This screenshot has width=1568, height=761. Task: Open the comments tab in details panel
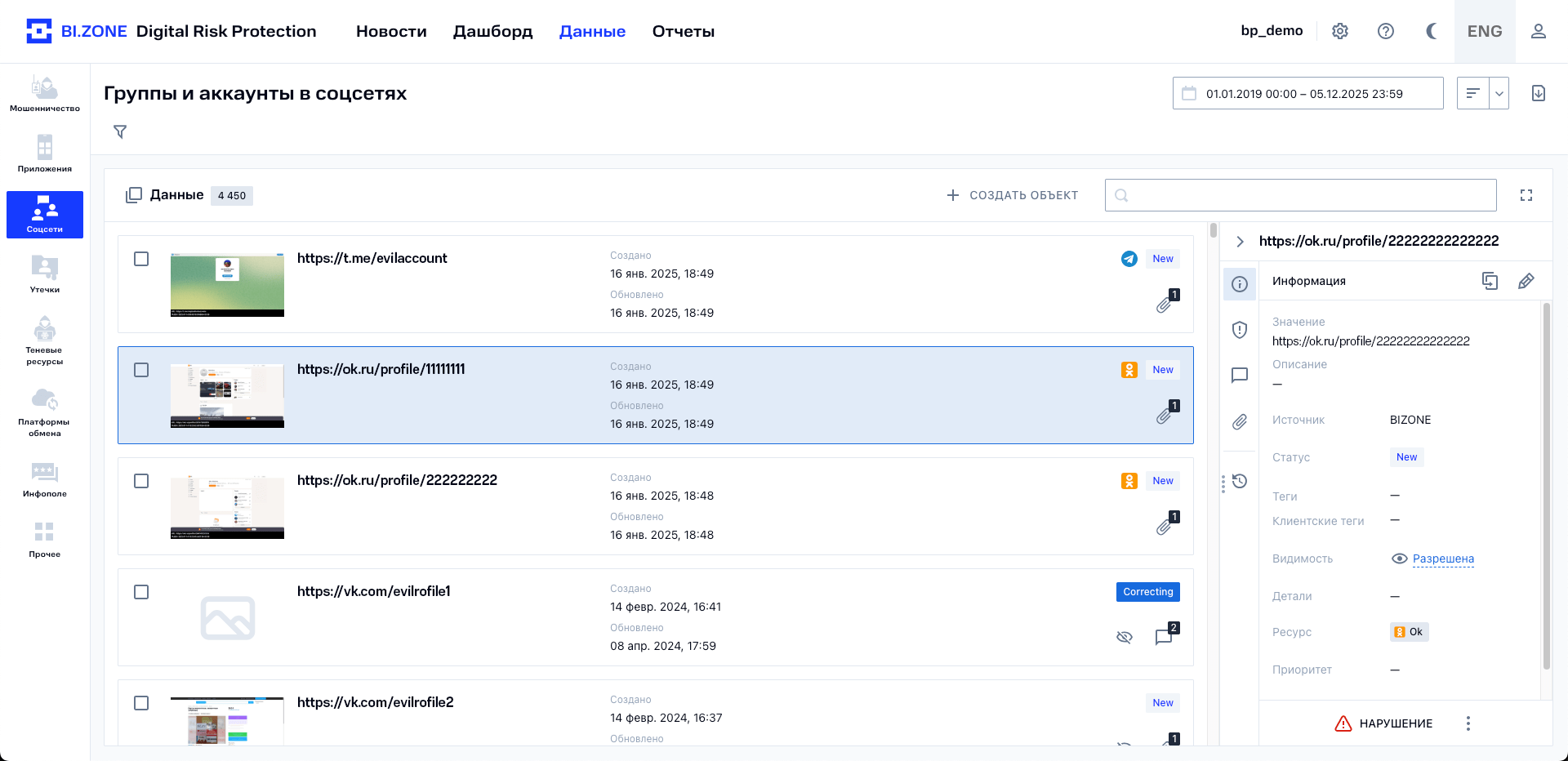tap(1240, 376)
